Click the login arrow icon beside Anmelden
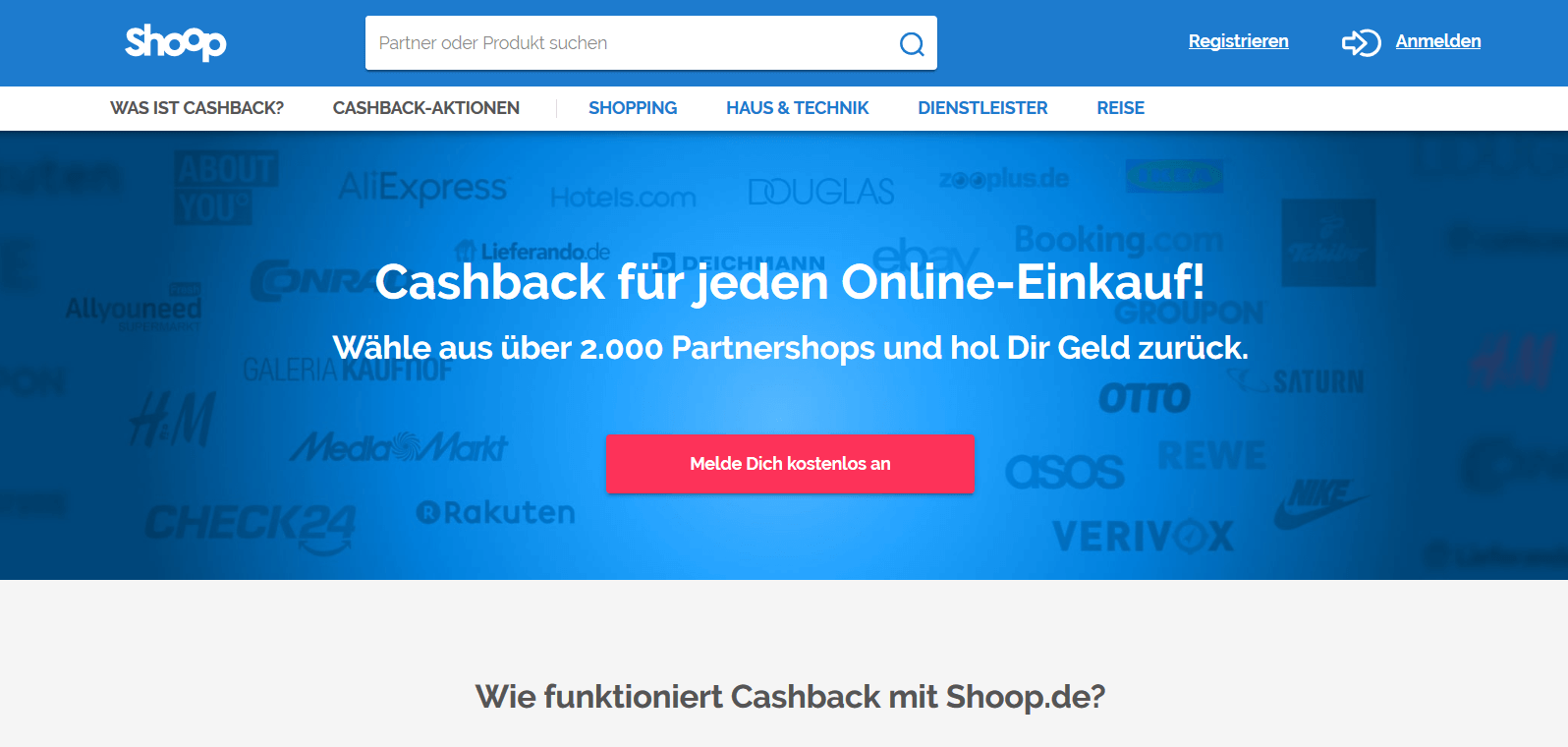The image size is (1568, 747). pos(1362,42)
